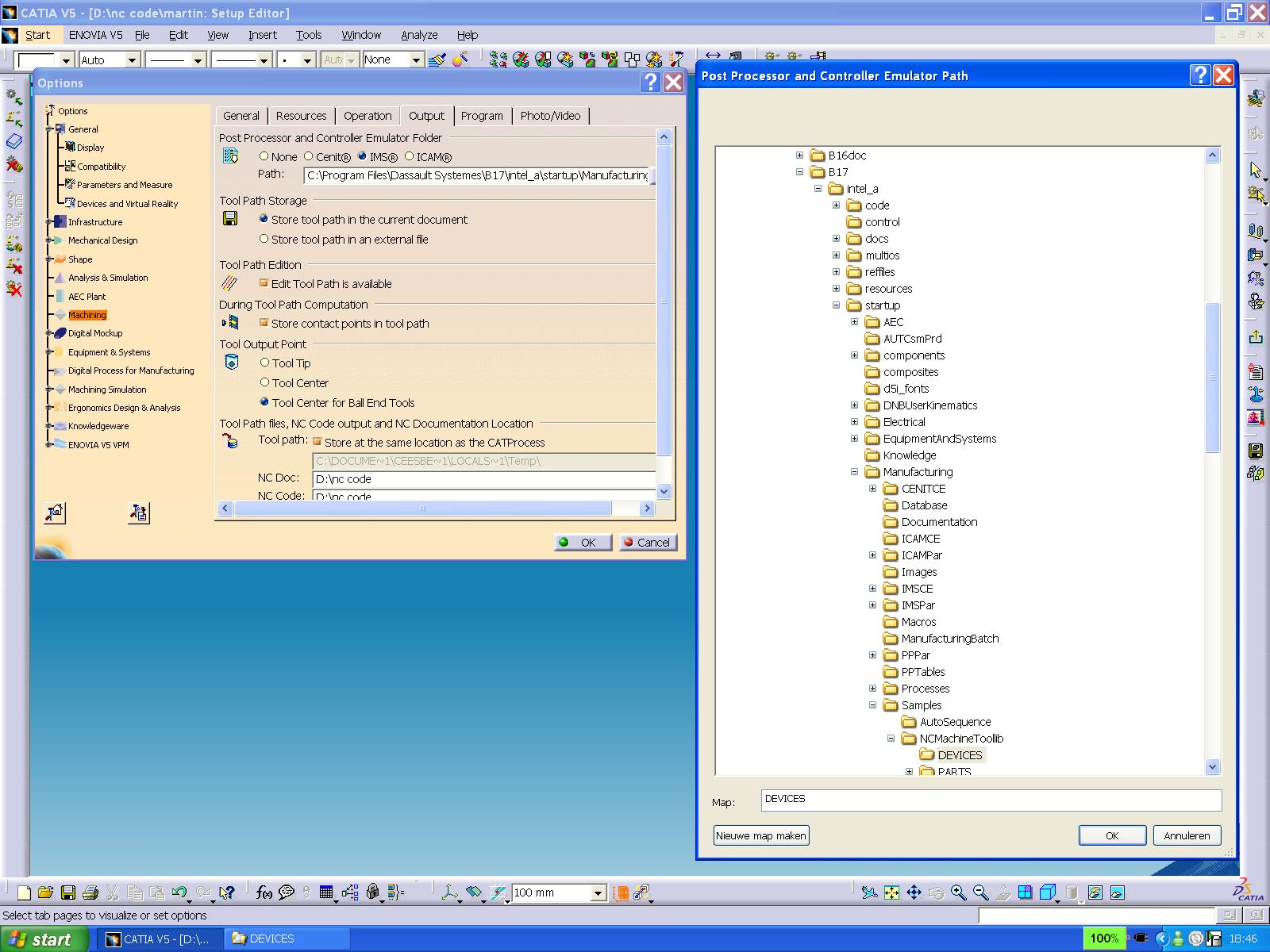Select the Tool Tip output point radio
Screen dimensions: 1270x952
coord(265,363)
